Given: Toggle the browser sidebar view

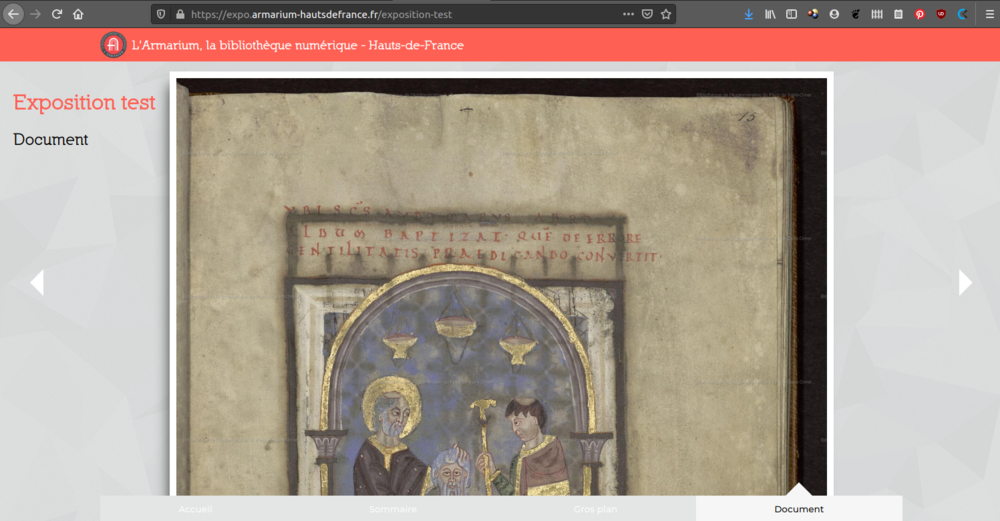Looking at the screenshot, I should pos(791,14).
